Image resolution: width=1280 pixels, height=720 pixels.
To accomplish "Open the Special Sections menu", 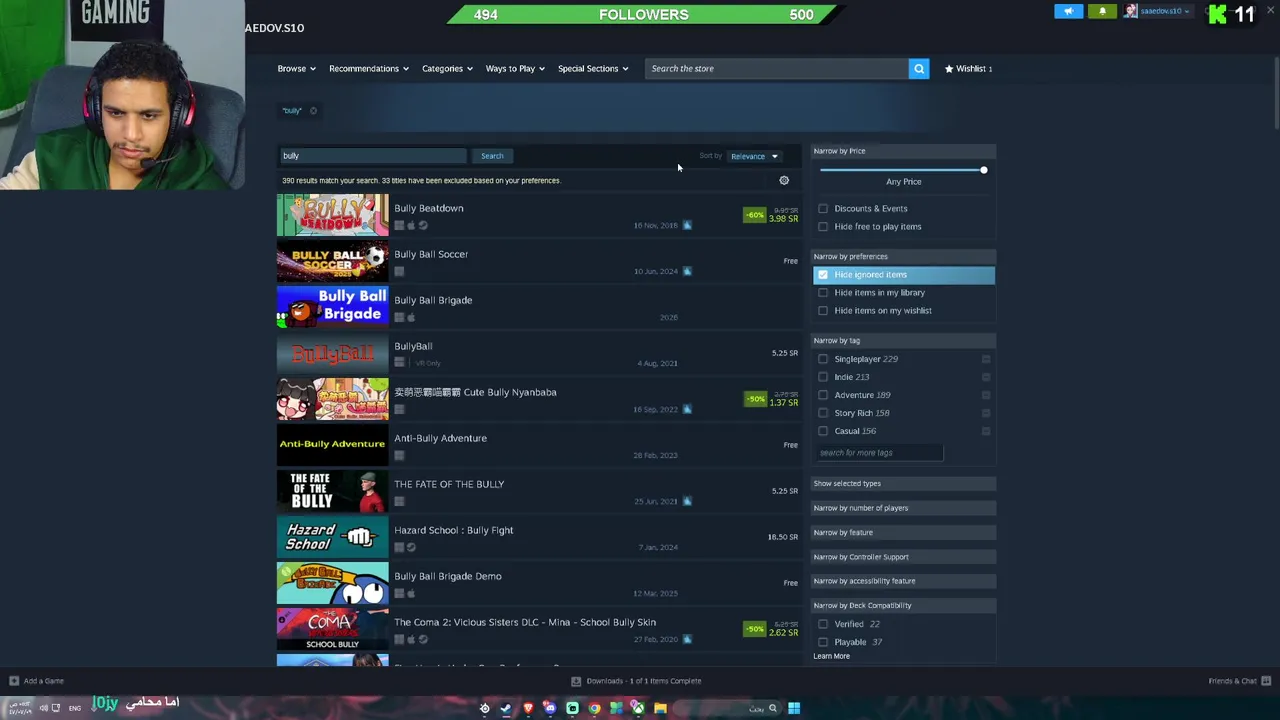I will pyautogui.click(x=593, y=69).
